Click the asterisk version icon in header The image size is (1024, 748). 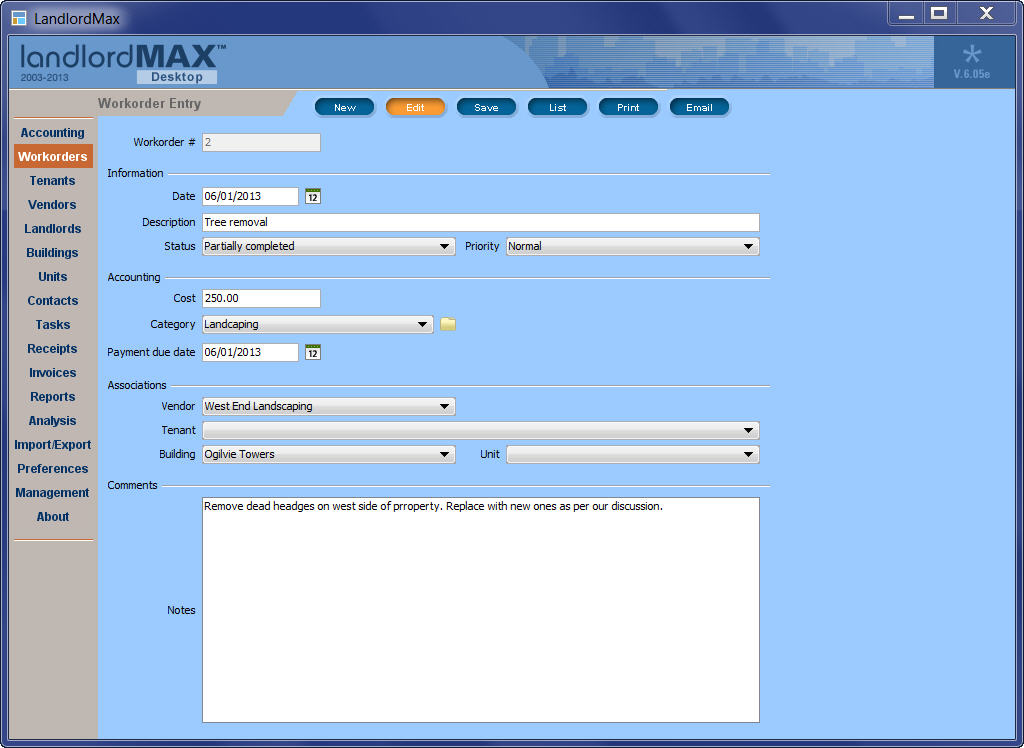pyautogui.click(x=972, y=55)
